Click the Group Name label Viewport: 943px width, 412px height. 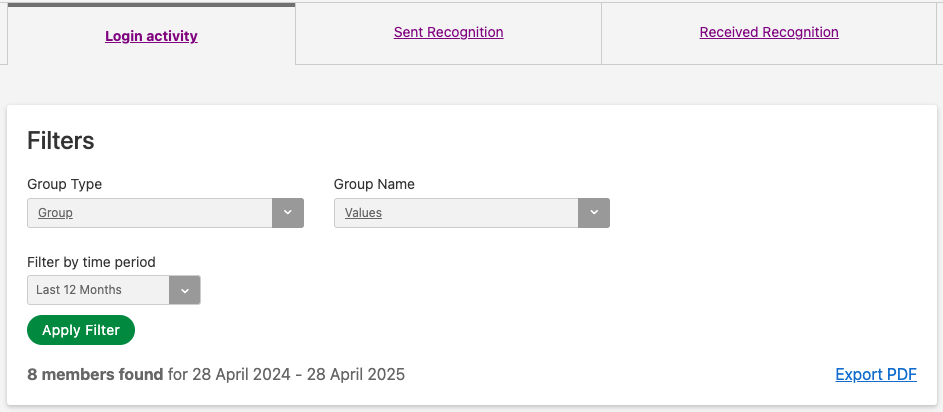pyautogui.click(x=374, y=184)
